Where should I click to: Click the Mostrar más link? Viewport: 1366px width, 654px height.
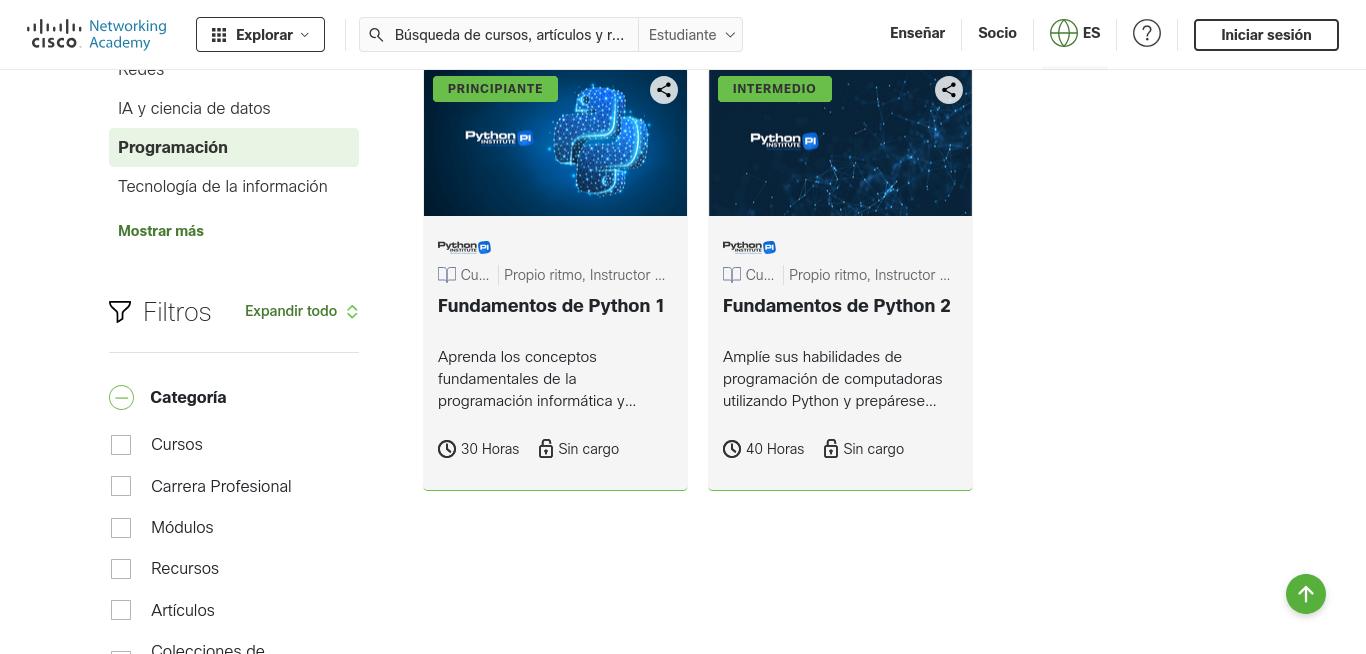click(x=161, y=231)
